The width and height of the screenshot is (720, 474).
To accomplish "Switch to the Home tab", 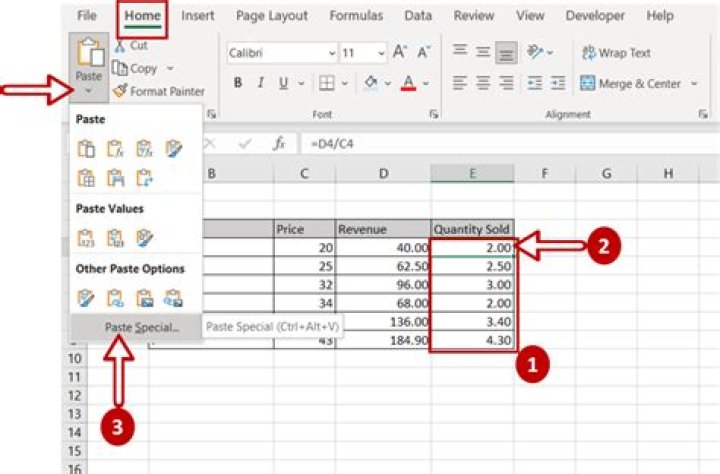I will coord(142,16).
